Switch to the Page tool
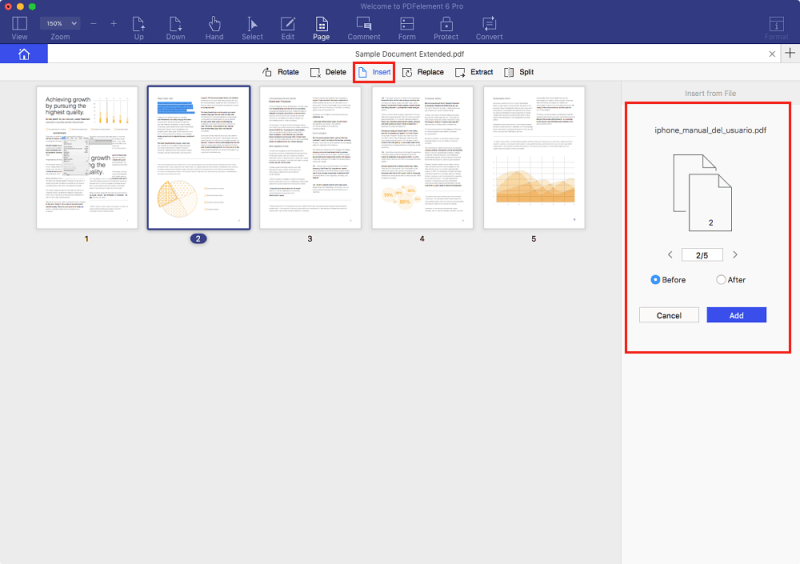Image resolution: width=800 pixels, height=564 pixels. pos(321,28)
